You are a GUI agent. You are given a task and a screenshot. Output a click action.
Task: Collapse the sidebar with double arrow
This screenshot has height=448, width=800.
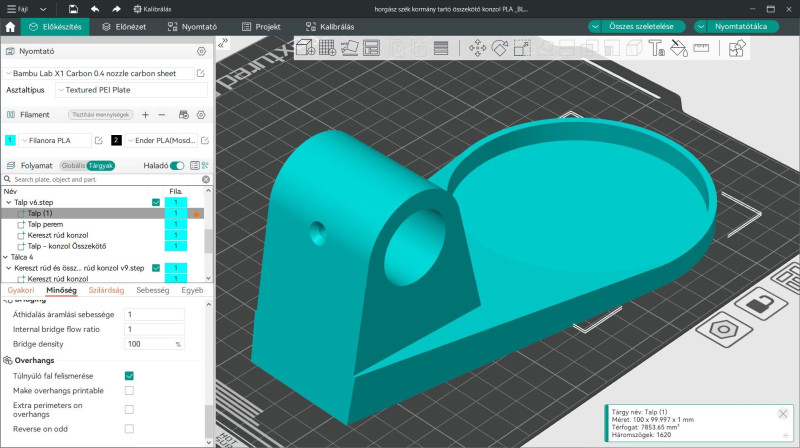[223, 44]
